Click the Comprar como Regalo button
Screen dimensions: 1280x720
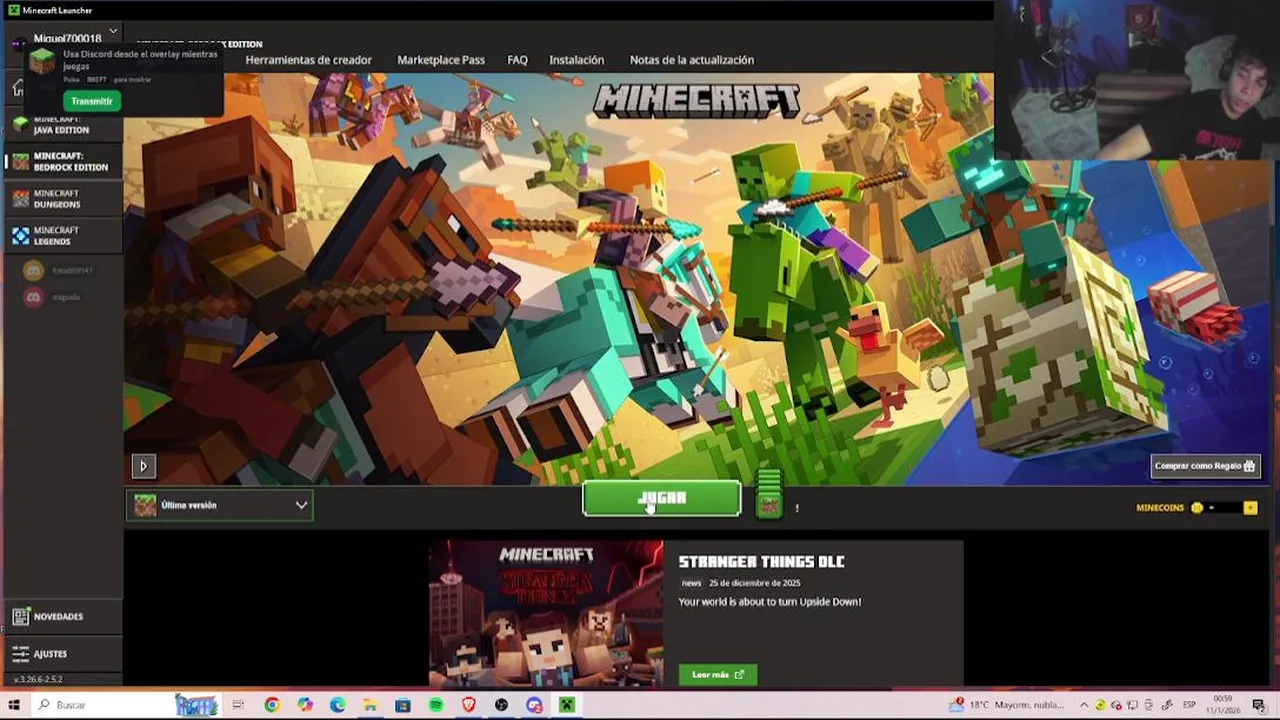[1205, 466]
